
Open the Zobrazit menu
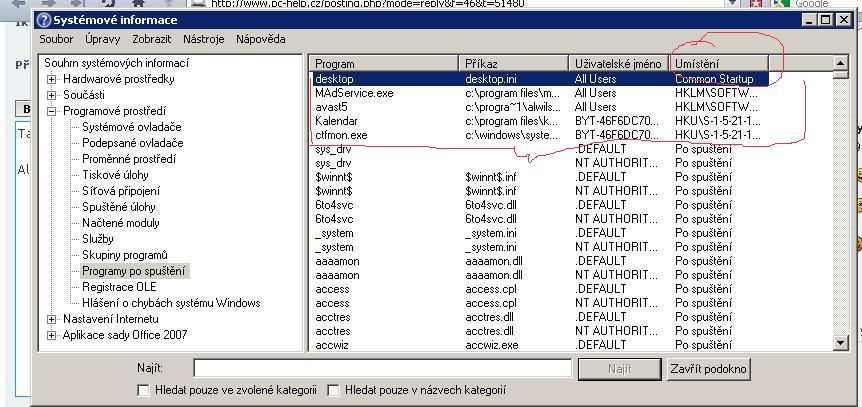(152, 39)
